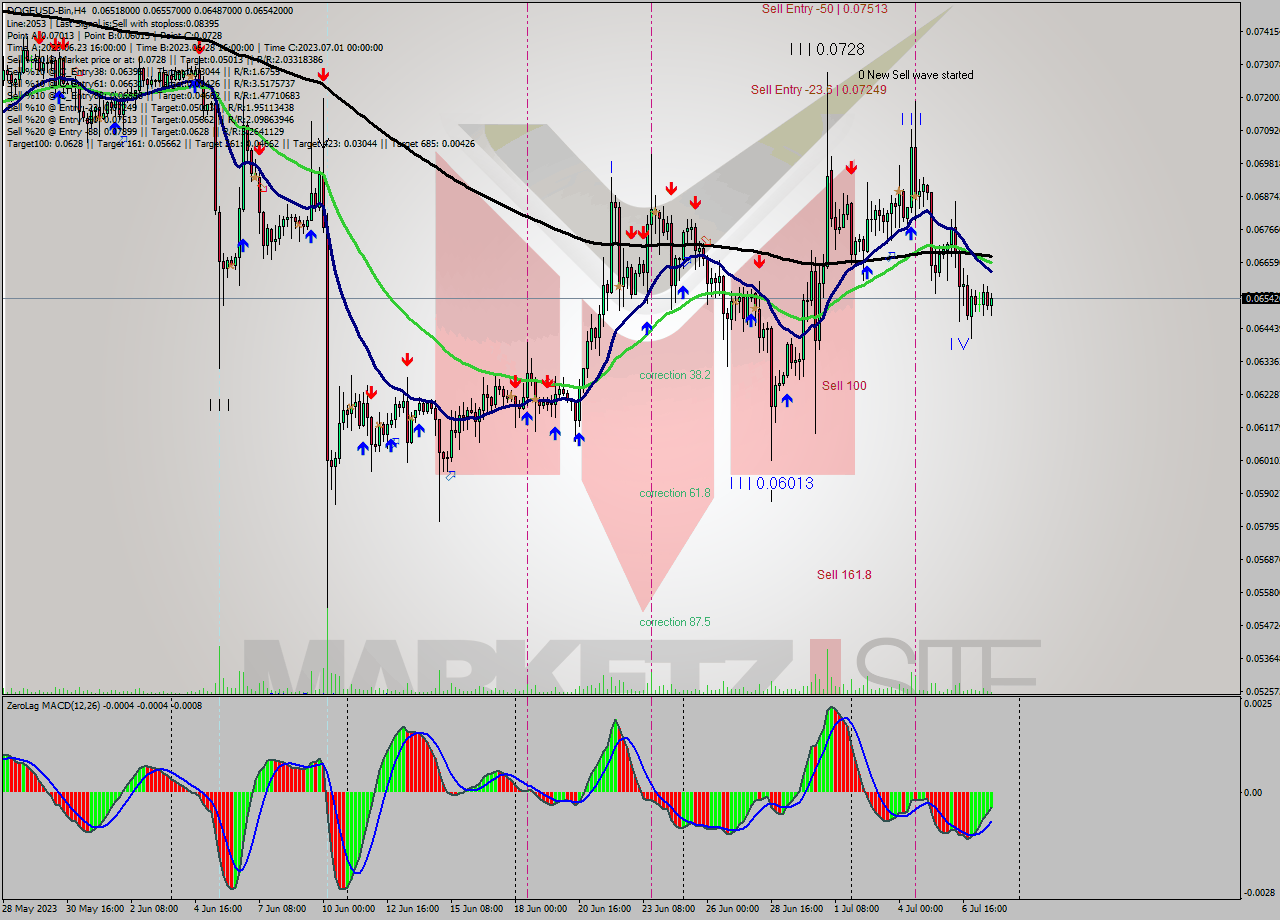Click the MACD zero-line value 0.00
Screen dimensions: 1280x920
point(1254,793)
